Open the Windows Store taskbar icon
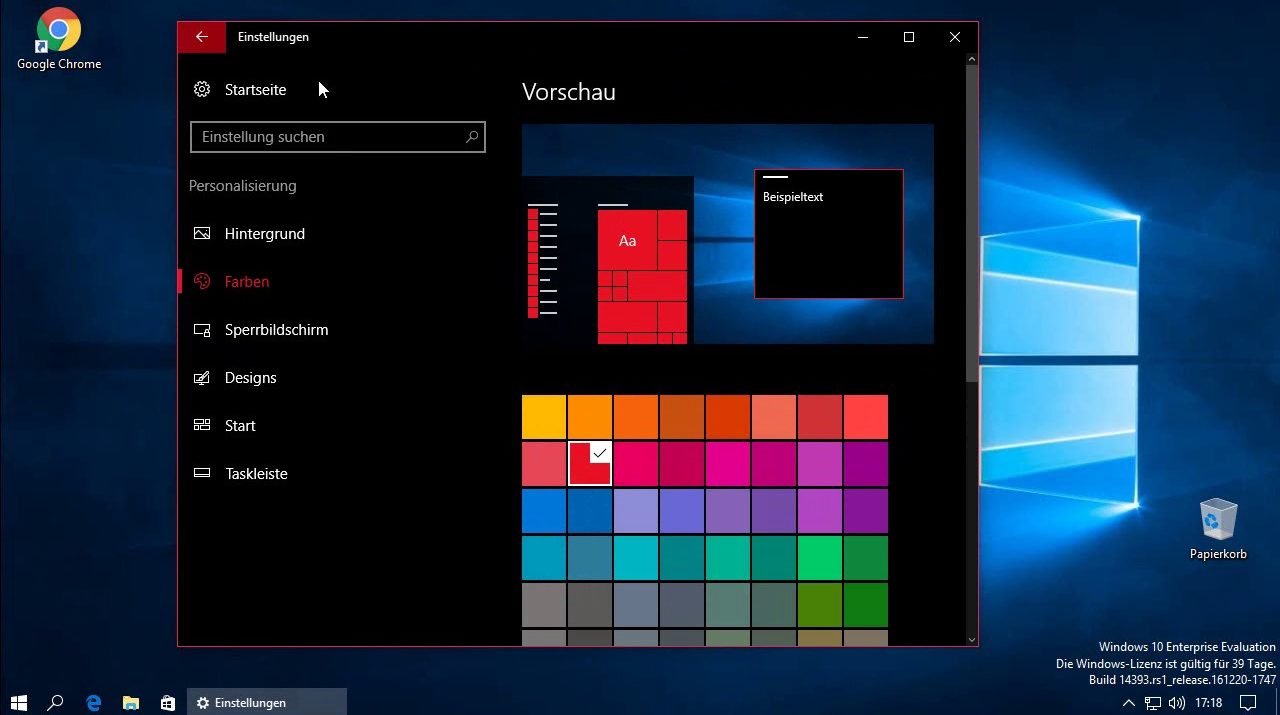 pos(168,703)
